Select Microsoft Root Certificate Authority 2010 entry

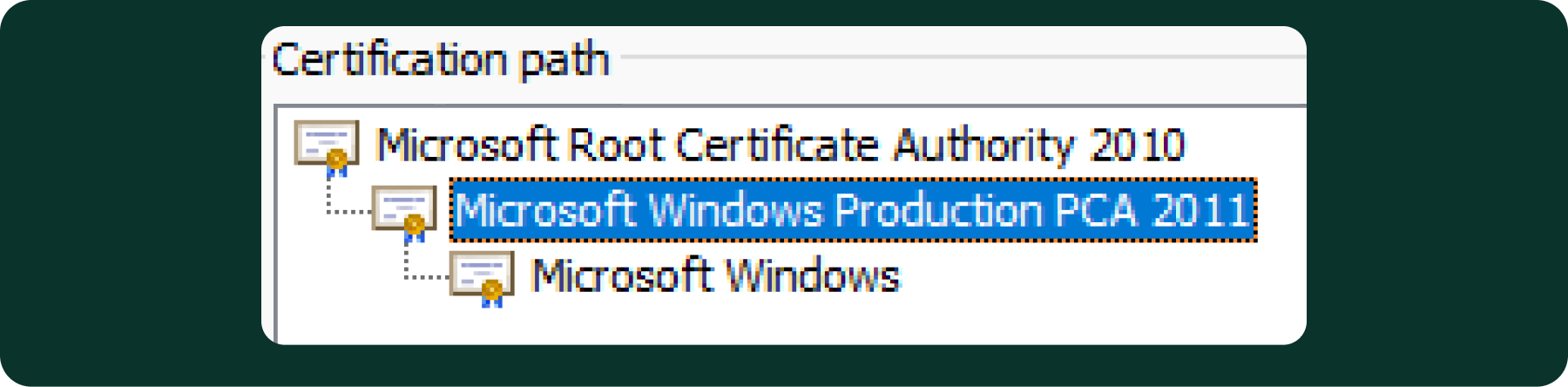point(781,145)
